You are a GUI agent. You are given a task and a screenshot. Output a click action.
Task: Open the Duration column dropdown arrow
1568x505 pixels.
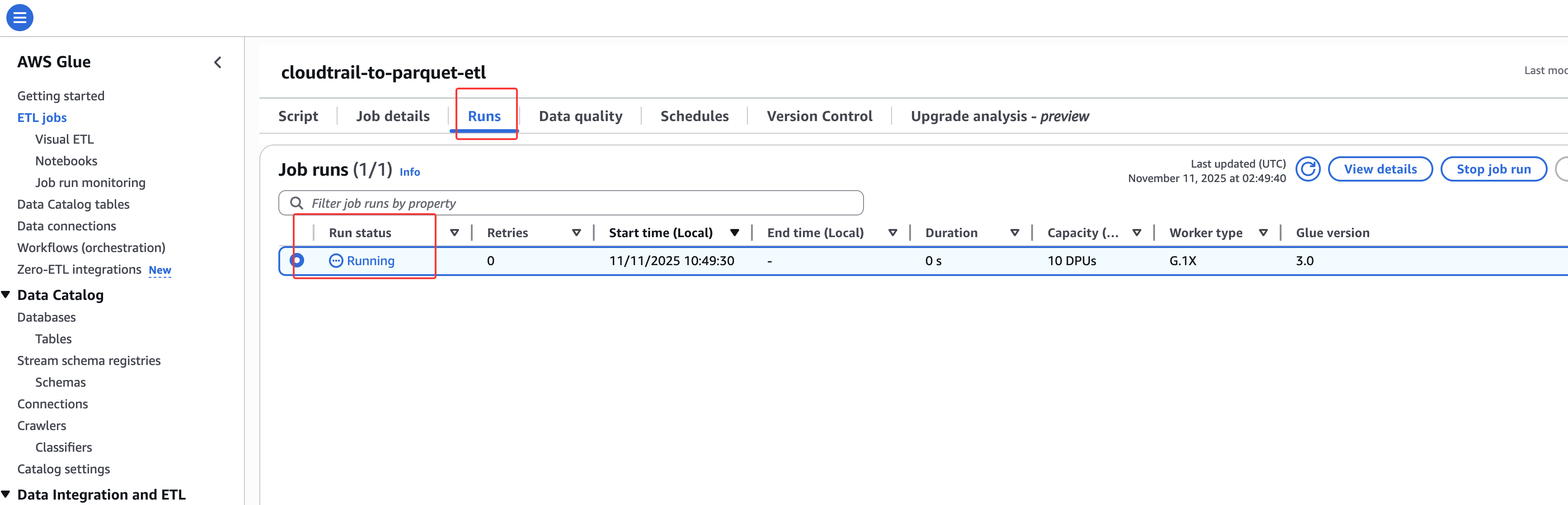(x=1015, y=233)
